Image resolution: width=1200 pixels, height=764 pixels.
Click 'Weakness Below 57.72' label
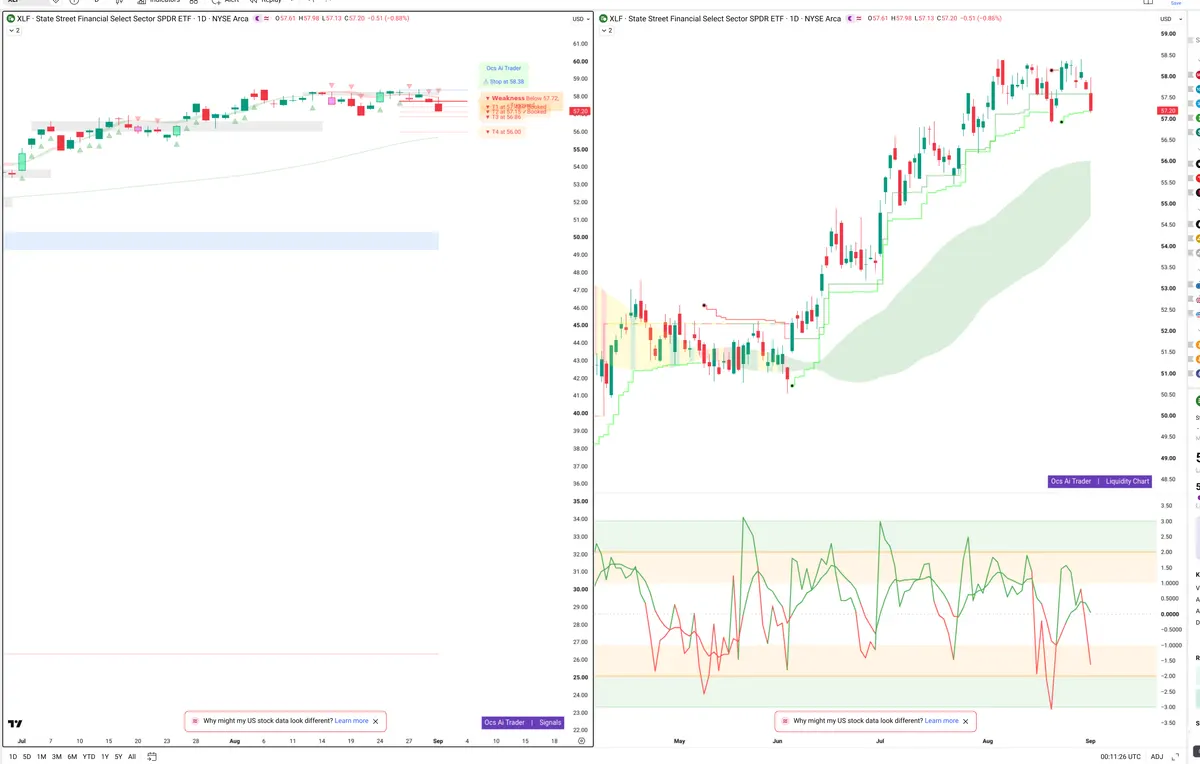pos(522,98)
